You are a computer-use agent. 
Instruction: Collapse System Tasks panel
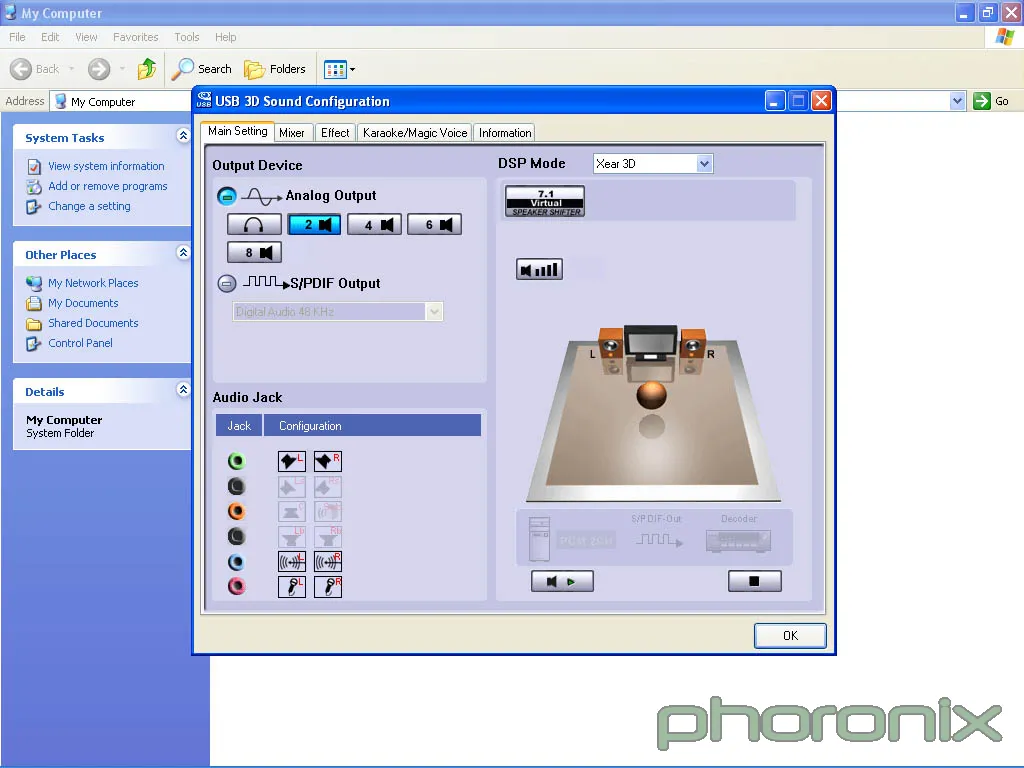click(183, 136)
